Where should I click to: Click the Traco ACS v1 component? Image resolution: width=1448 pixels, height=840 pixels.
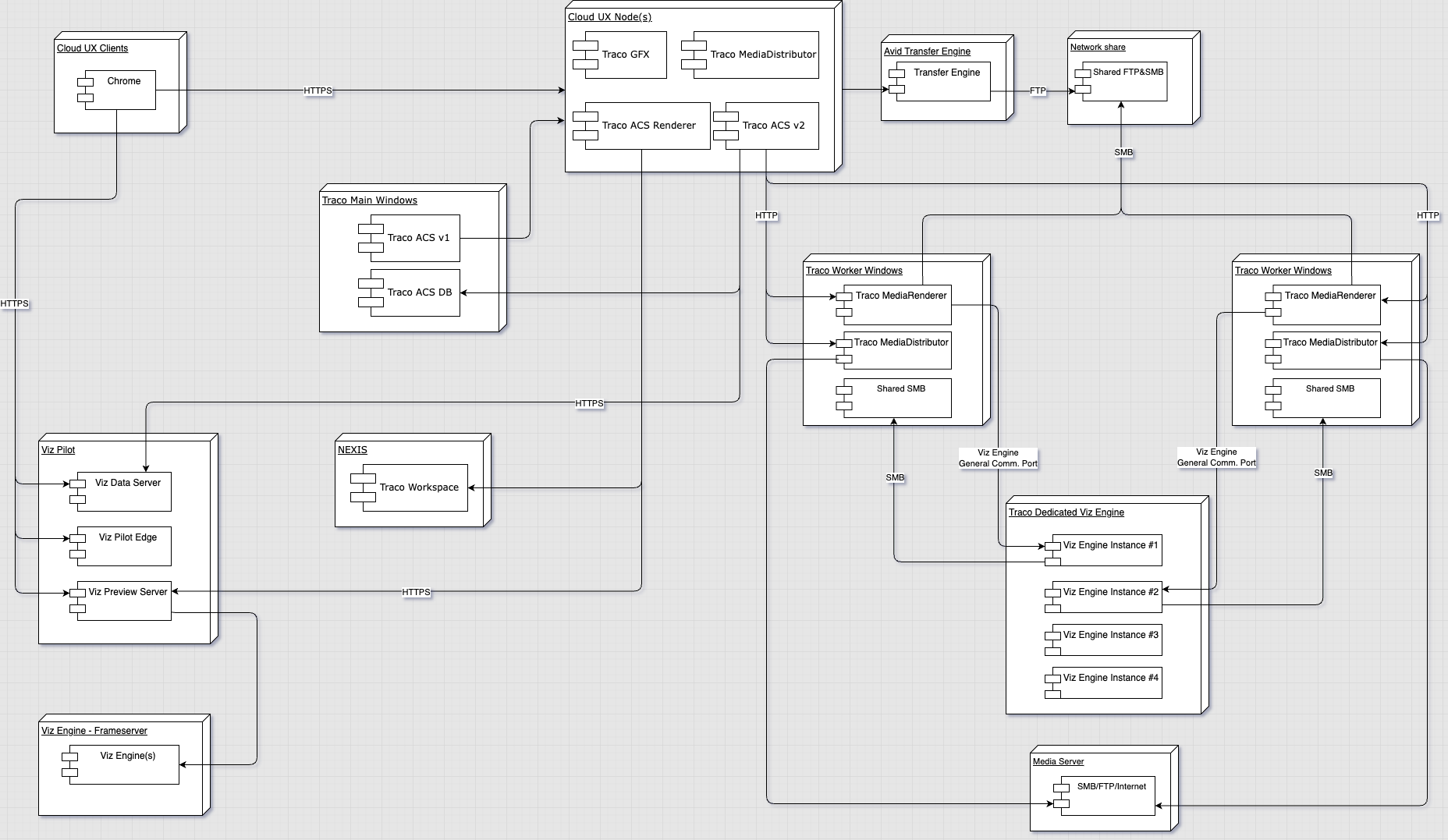click(x=418, y=238)
